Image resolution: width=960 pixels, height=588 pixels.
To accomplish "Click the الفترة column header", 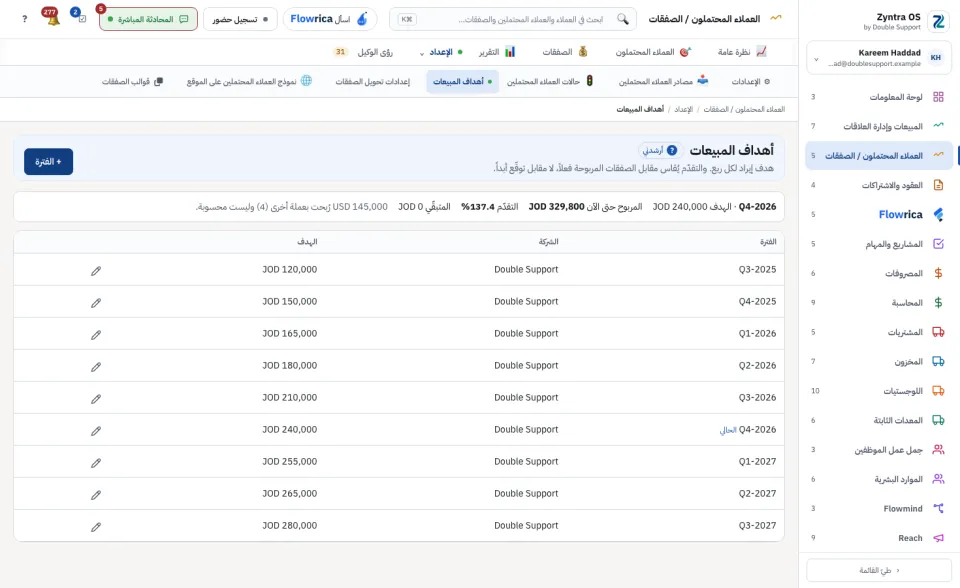I will (x=768, y=242).
